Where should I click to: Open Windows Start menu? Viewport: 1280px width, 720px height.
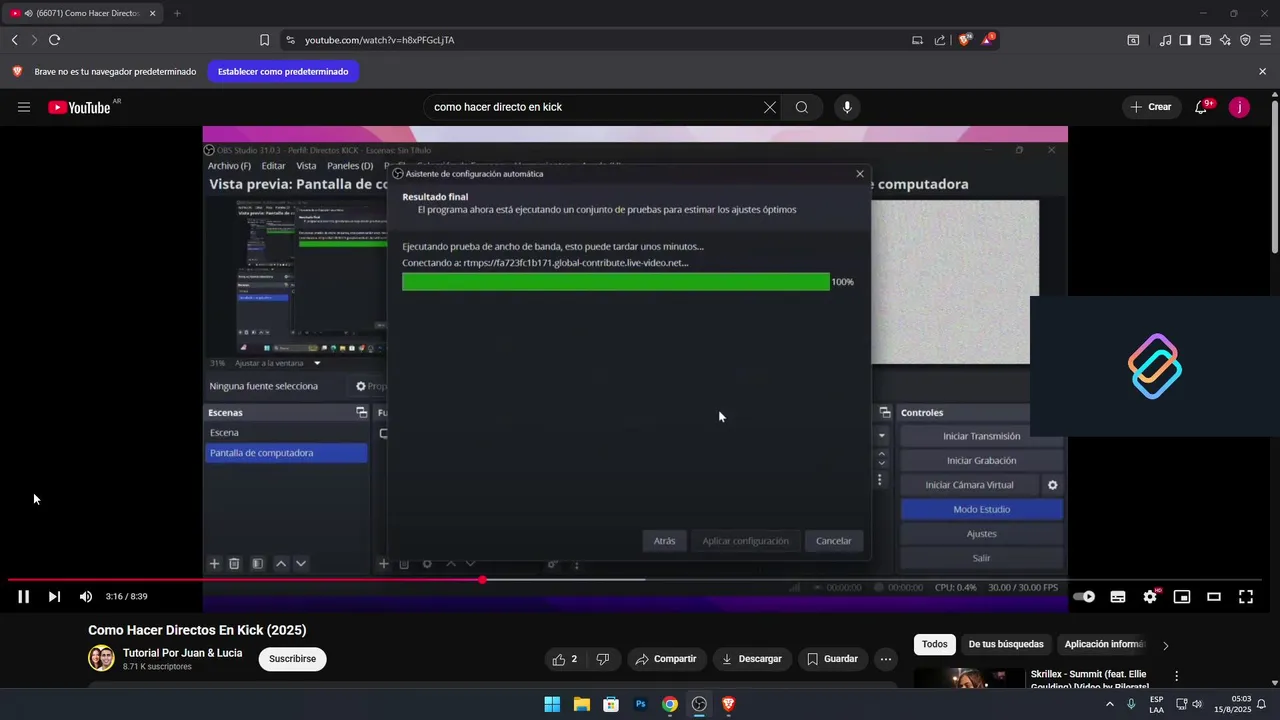(x=552, y=704)
